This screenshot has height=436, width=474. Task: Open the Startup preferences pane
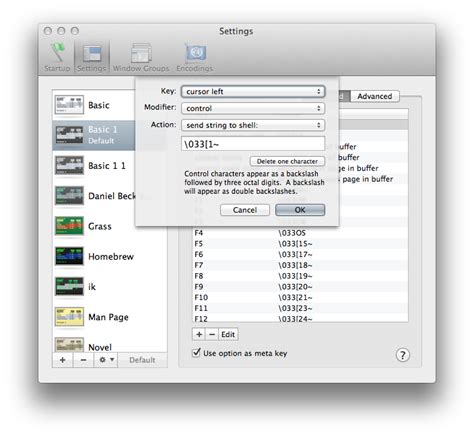tap(57, 57)
